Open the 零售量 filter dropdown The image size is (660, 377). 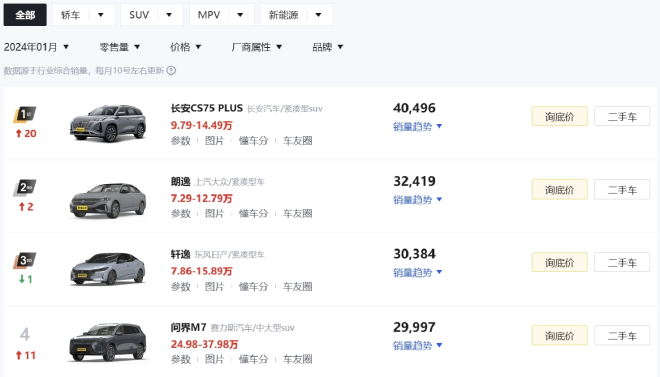pos(120,47)
